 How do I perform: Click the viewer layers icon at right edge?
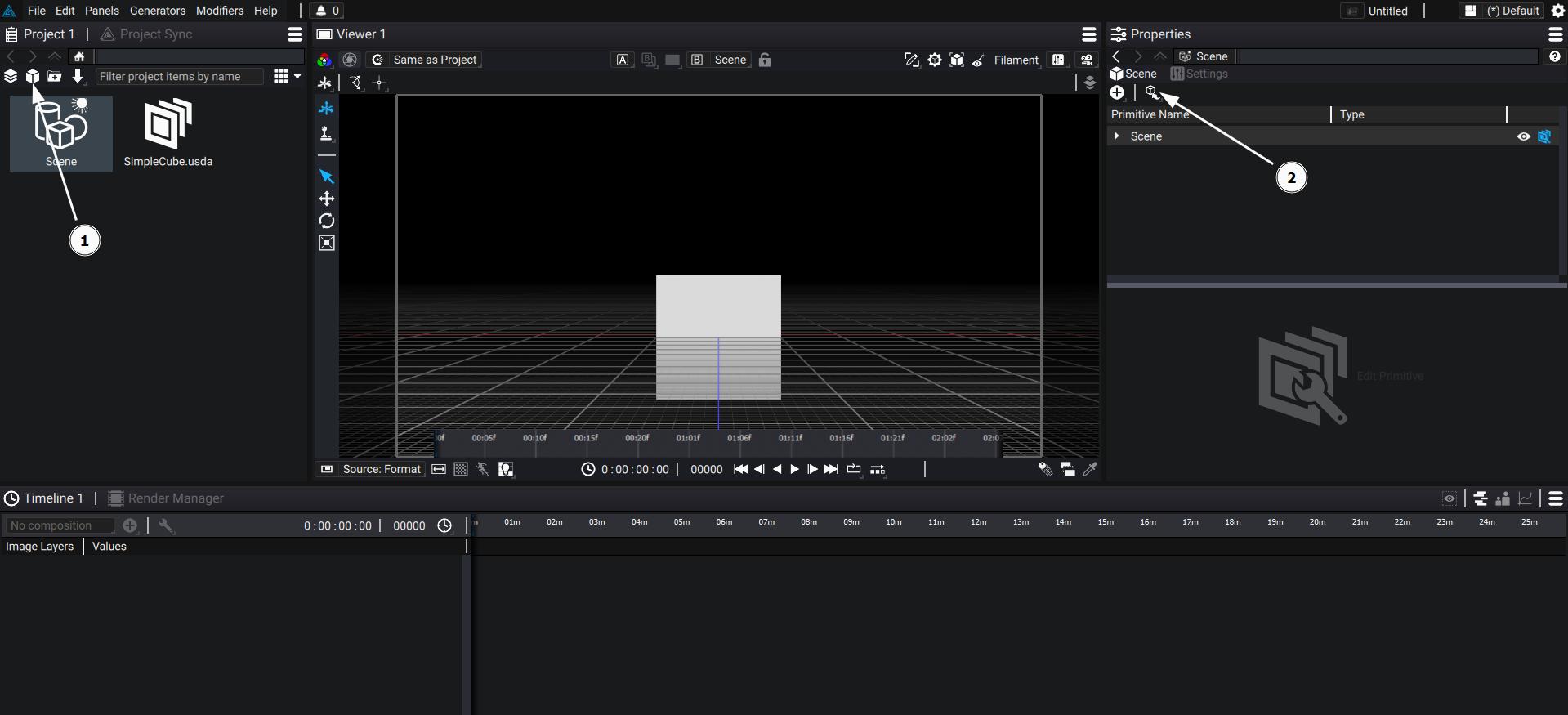(1089, 83)
